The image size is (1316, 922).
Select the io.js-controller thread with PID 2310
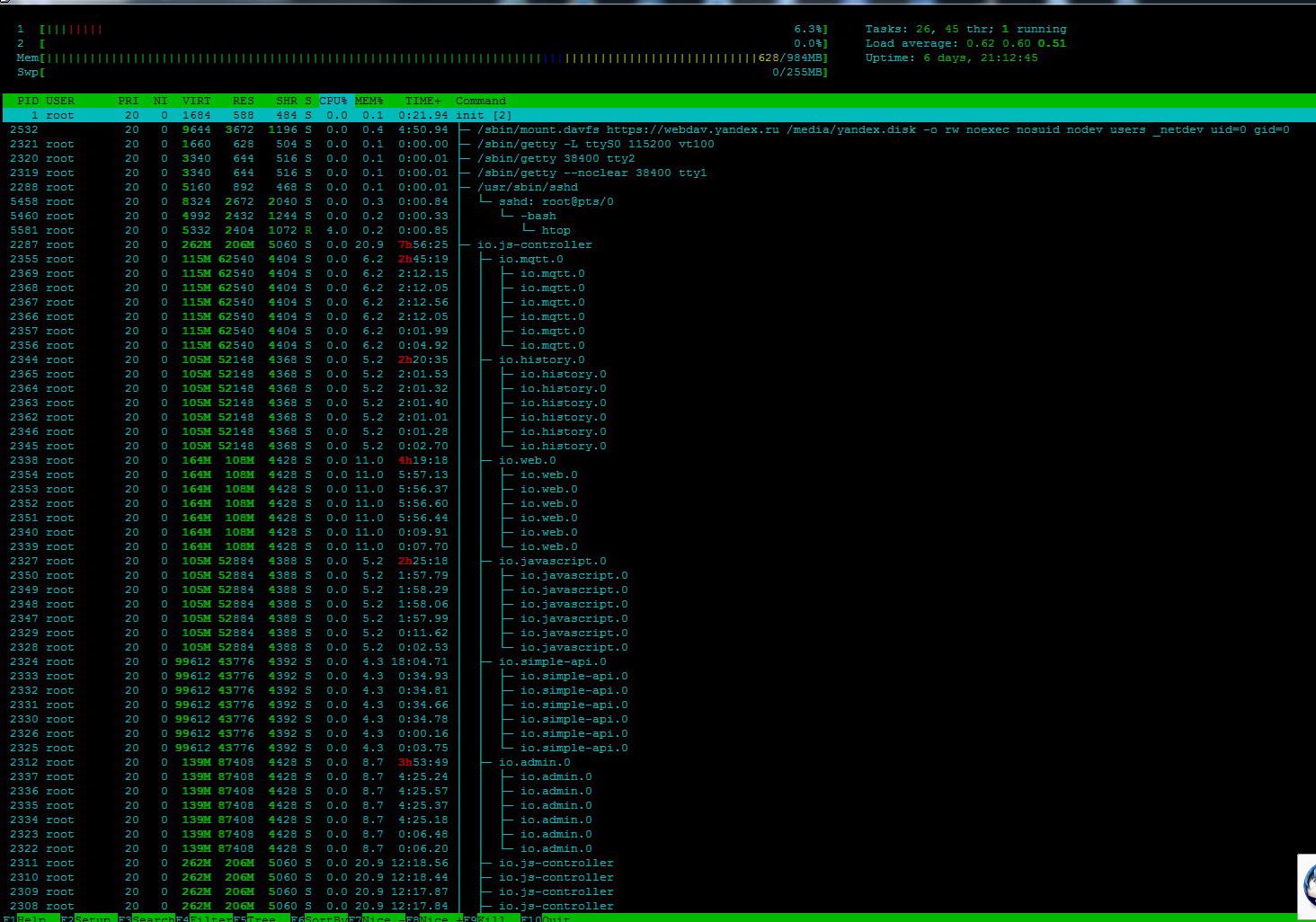pyautogui.click(x=658, y=877)
